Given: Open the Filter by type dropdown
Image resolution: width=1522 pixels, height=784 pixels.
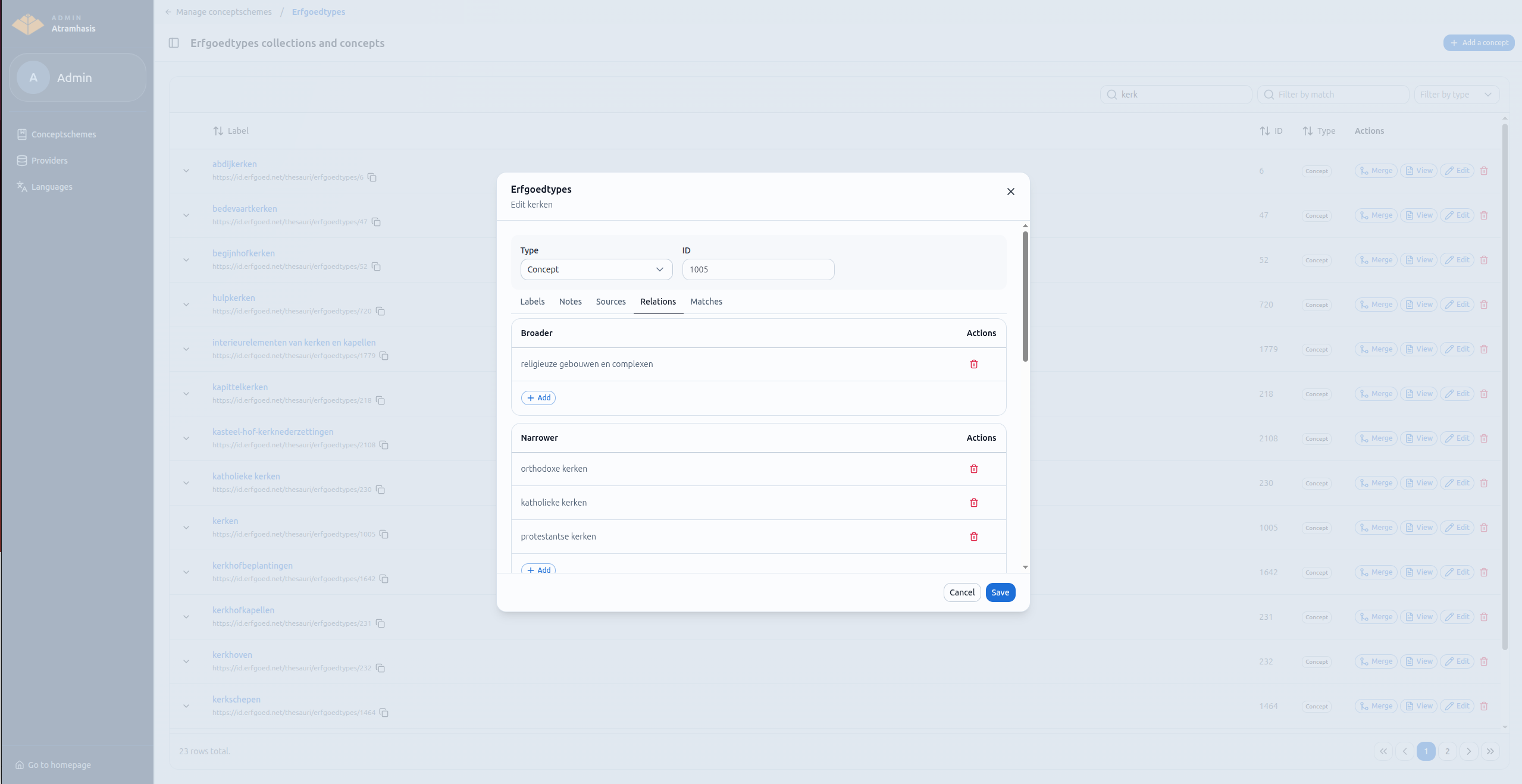Looking at the screenshot, I should point(1456,95).
